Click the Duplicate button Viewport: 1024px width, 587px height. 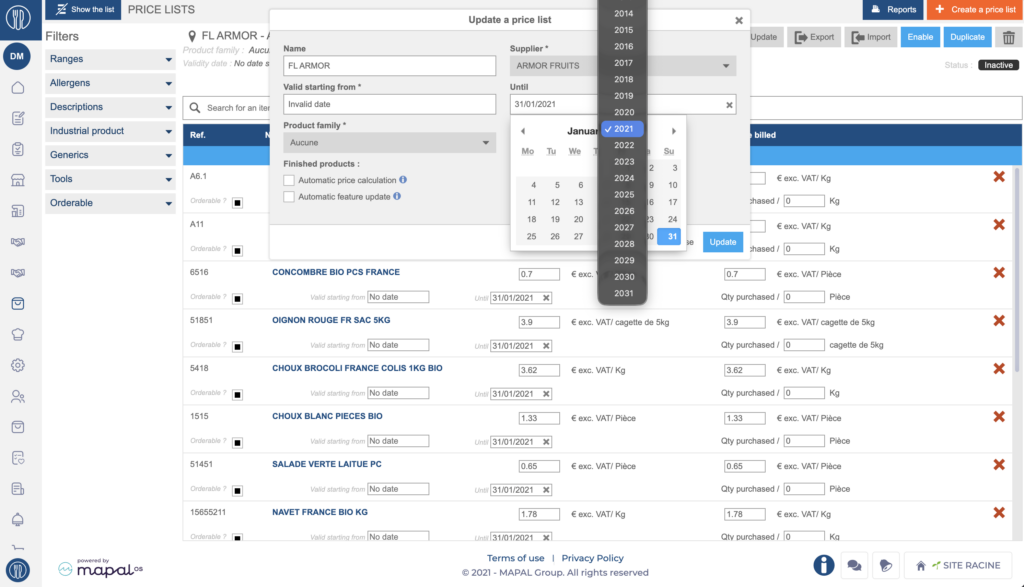tap(967, 37)
